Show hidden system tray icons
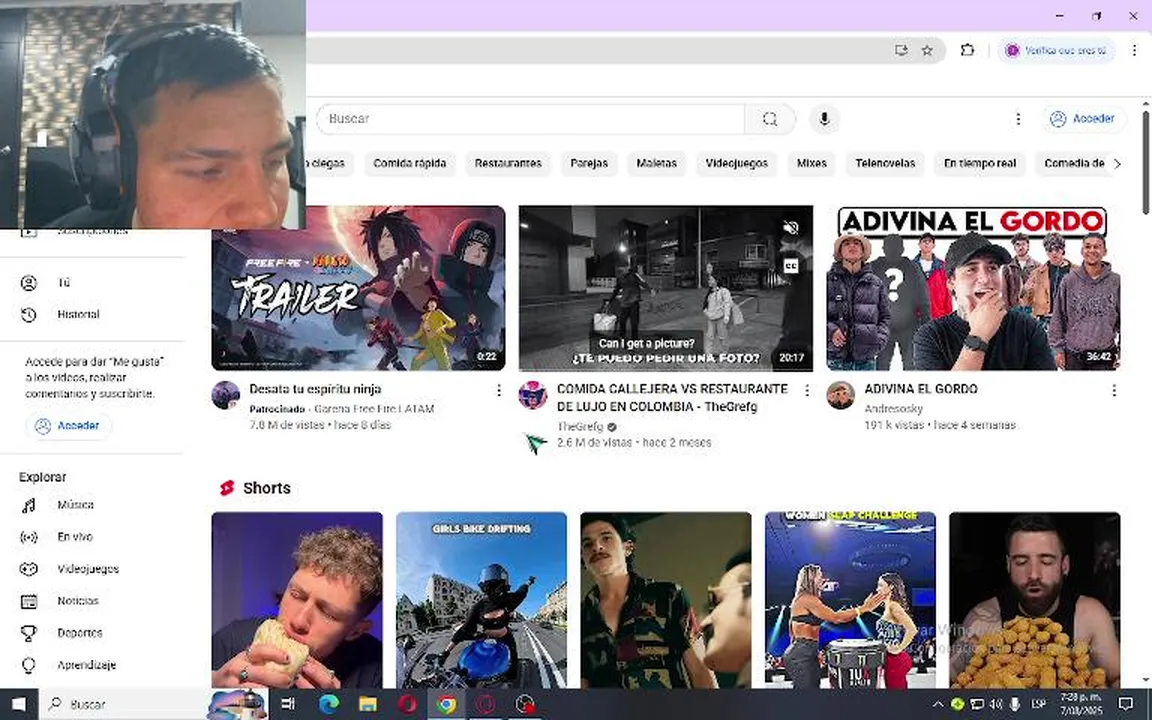This screenshot has width=1152, height=720. tap(937, 705)
